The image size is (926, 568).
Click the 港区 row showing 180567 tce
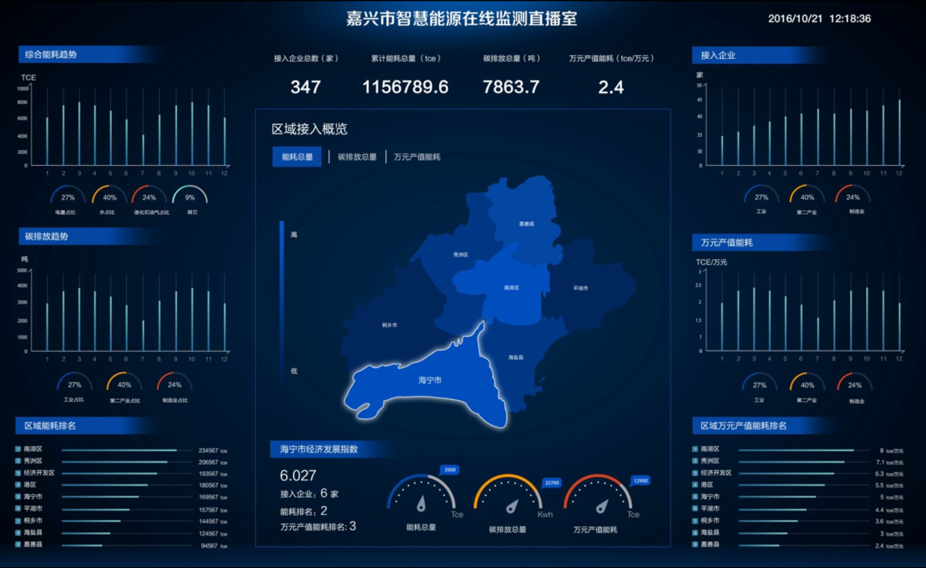click(121, 485)
